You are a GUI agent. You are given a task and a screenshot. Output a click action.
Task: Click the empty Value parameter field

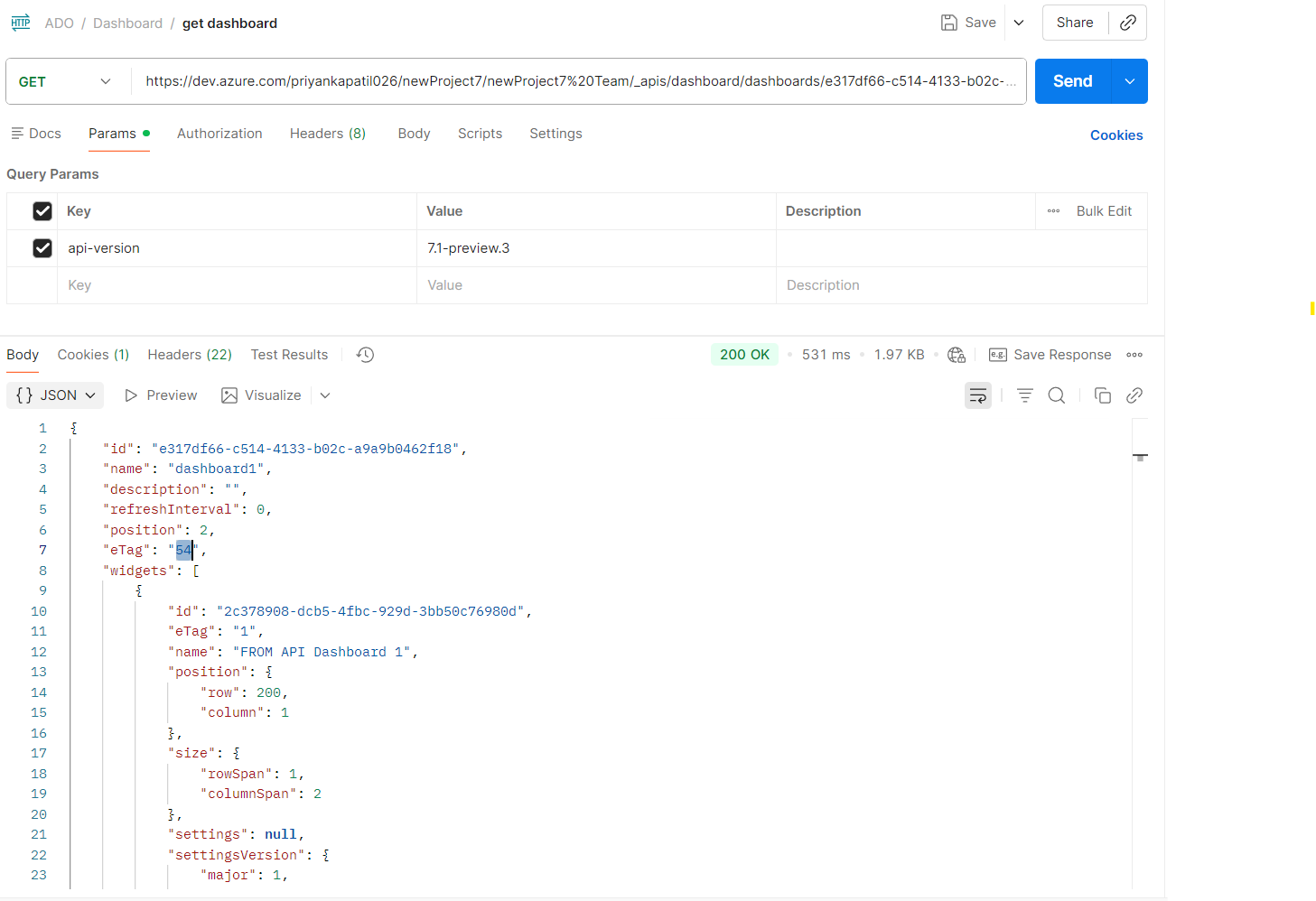[x=596, y=285]
